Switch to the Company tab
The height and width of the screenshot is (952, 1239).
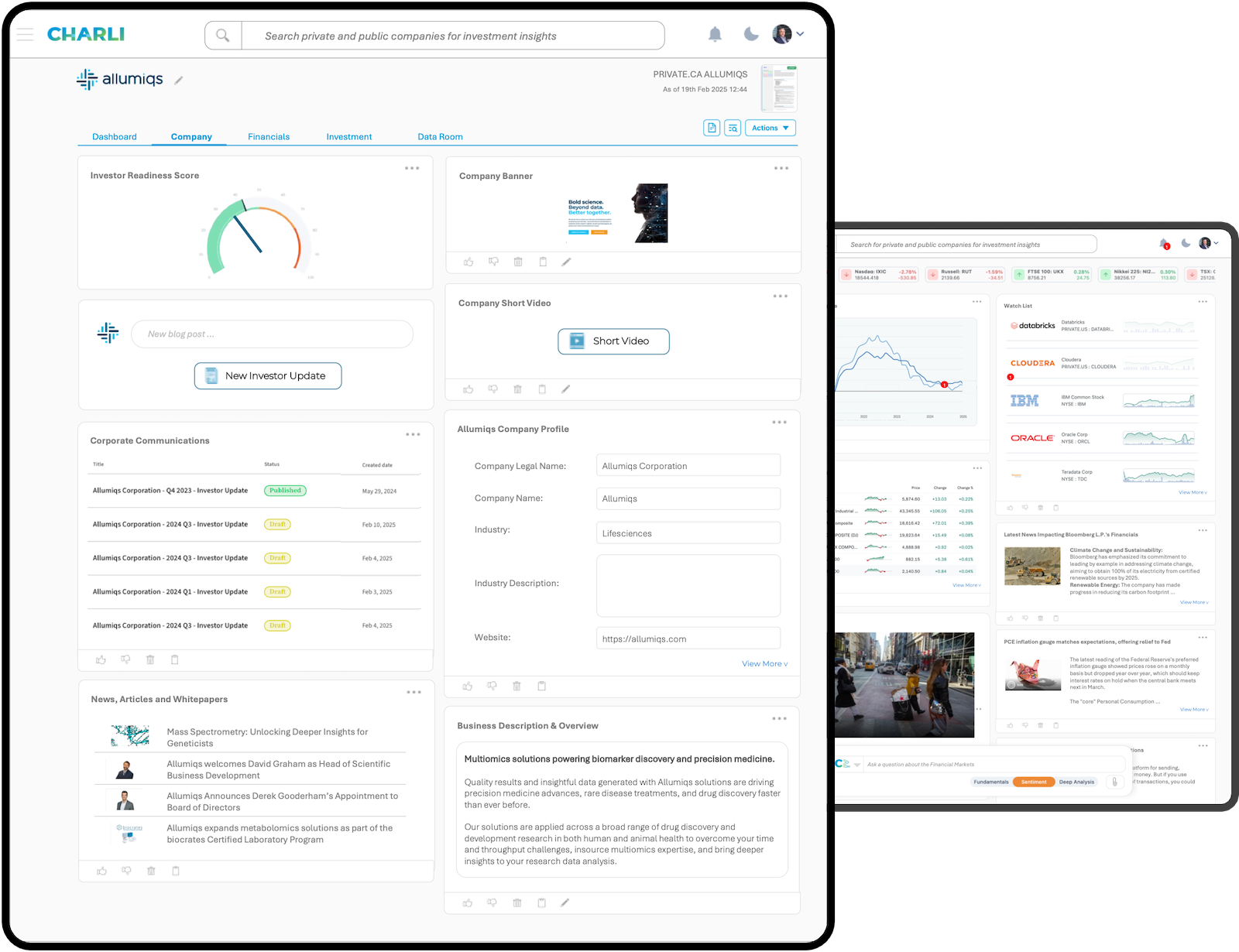(x=191, y=137)
